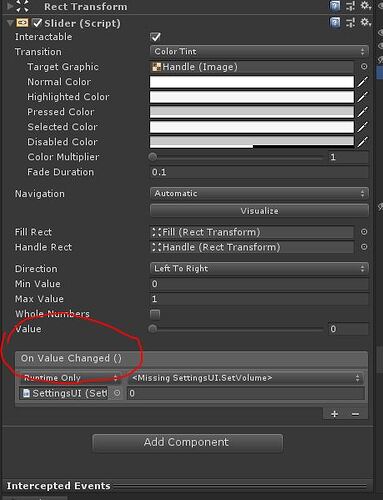Pick object for Target Graphic field
The image size is (383, 500).
point(364,67)
